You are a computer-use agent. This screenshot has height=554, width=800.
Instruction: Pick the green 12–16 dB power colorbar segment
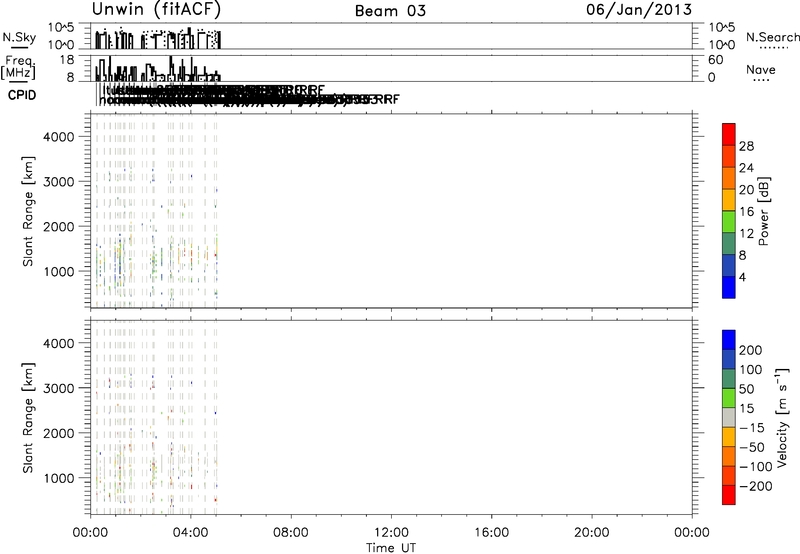[729, 222]
